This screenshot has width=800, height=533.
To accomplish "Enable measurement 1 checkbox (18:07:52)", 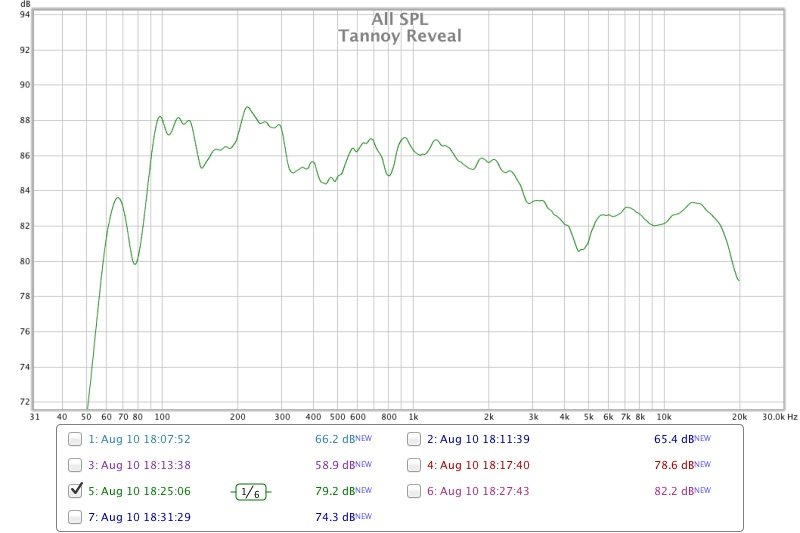I will (x=75, y=439).
